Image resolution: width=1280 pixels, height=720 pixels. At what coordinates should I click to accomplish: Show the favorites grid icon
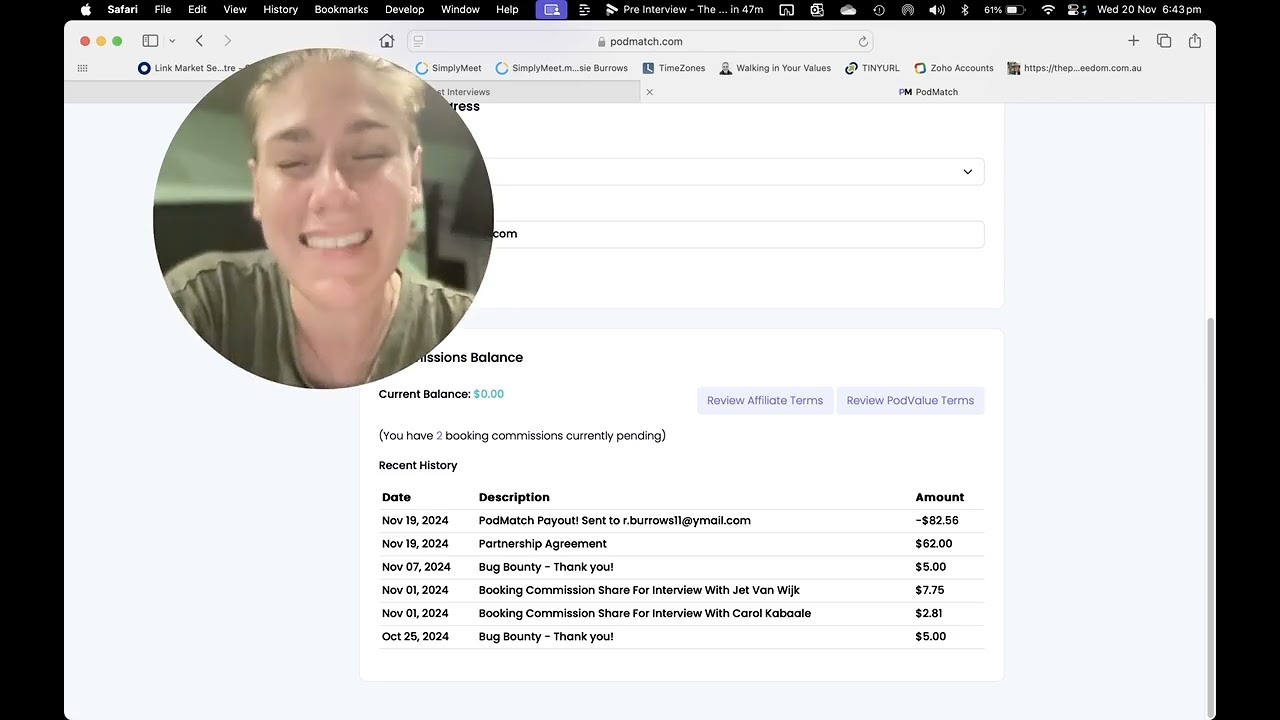82,68
